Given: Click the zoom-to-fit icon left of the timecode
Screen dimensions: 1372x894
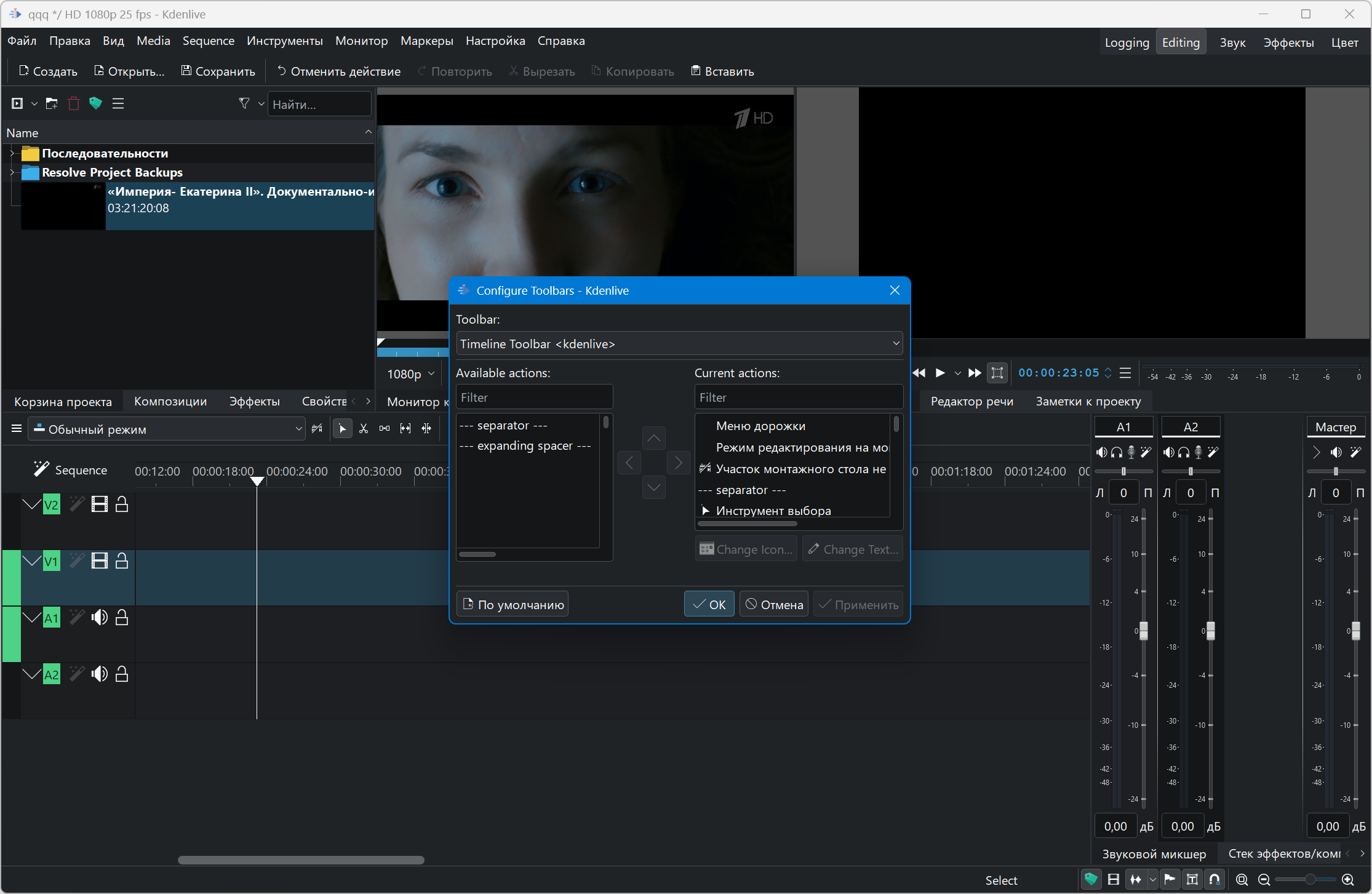Looking at the screenshot, I should point(997,373).
